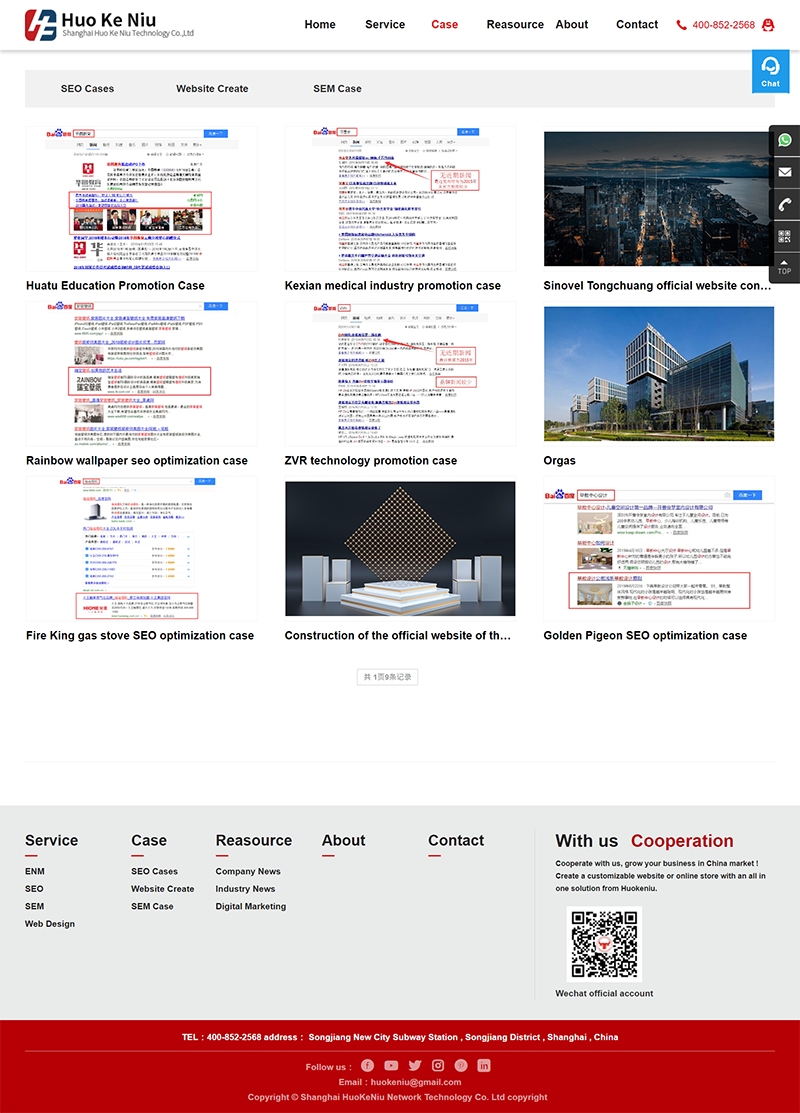The height and width of the screenshot is (1113, 800).
Task: Show the QR code from the side toolbar
Action: click(x=784, y=236)
